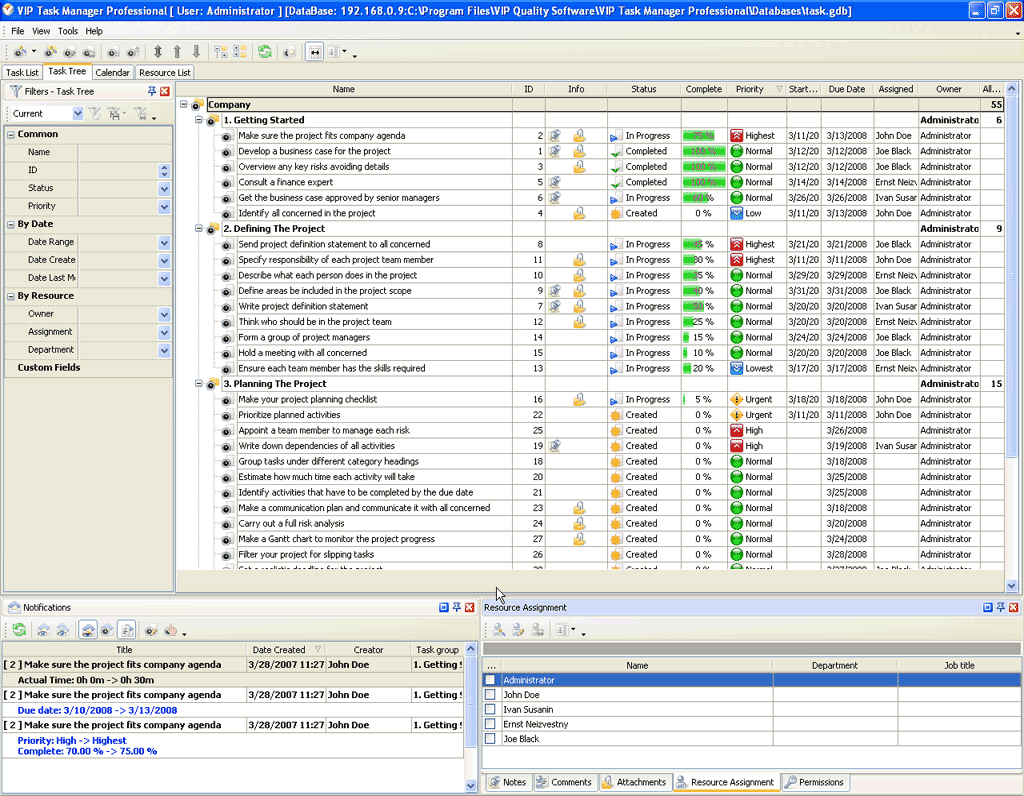This screenshot has height=796, width=1024.
Task: Click the Complete column header
Action: point(704,89)
